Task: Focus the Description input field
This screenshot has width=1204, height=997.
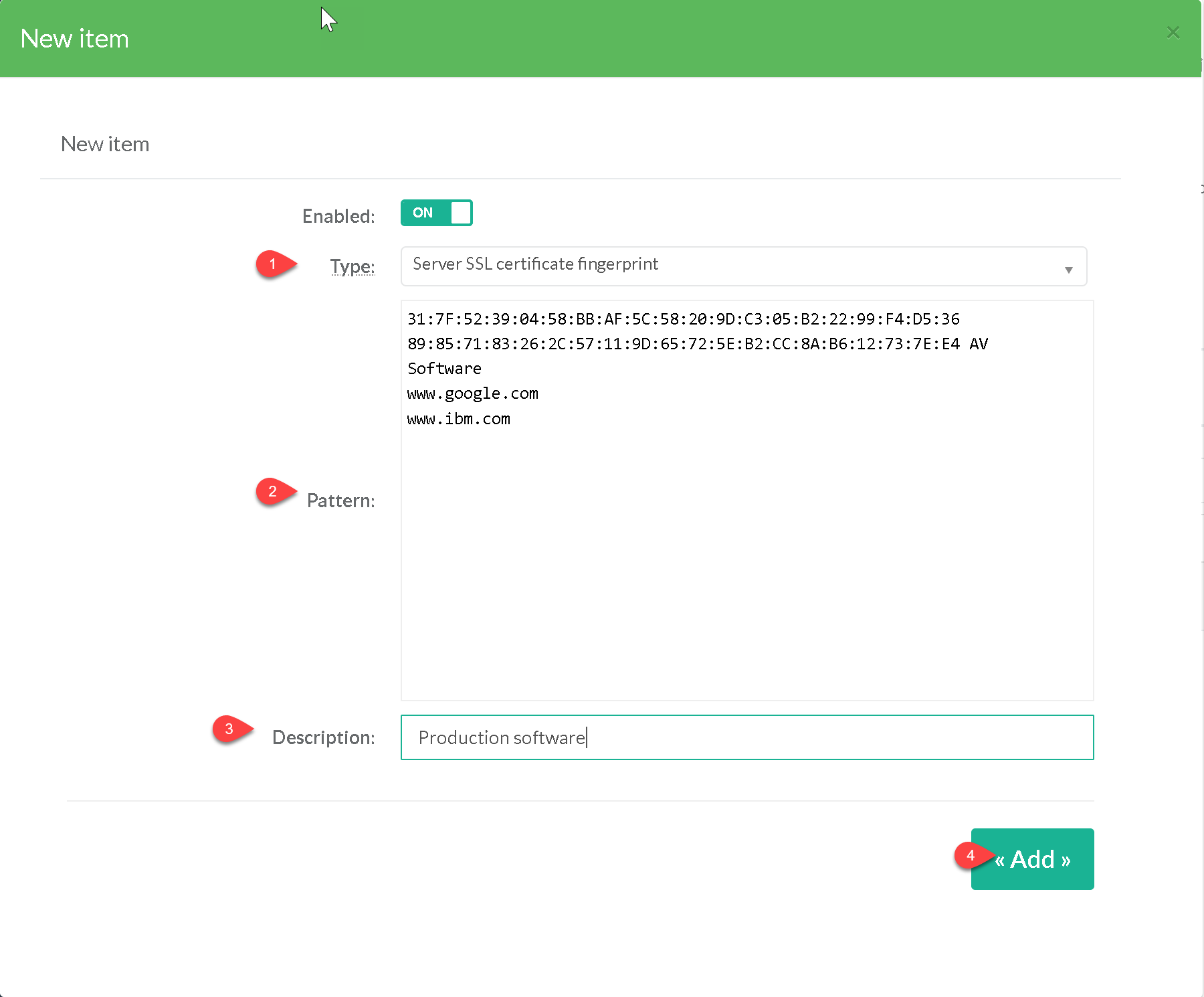Action: tap(746, 737)
